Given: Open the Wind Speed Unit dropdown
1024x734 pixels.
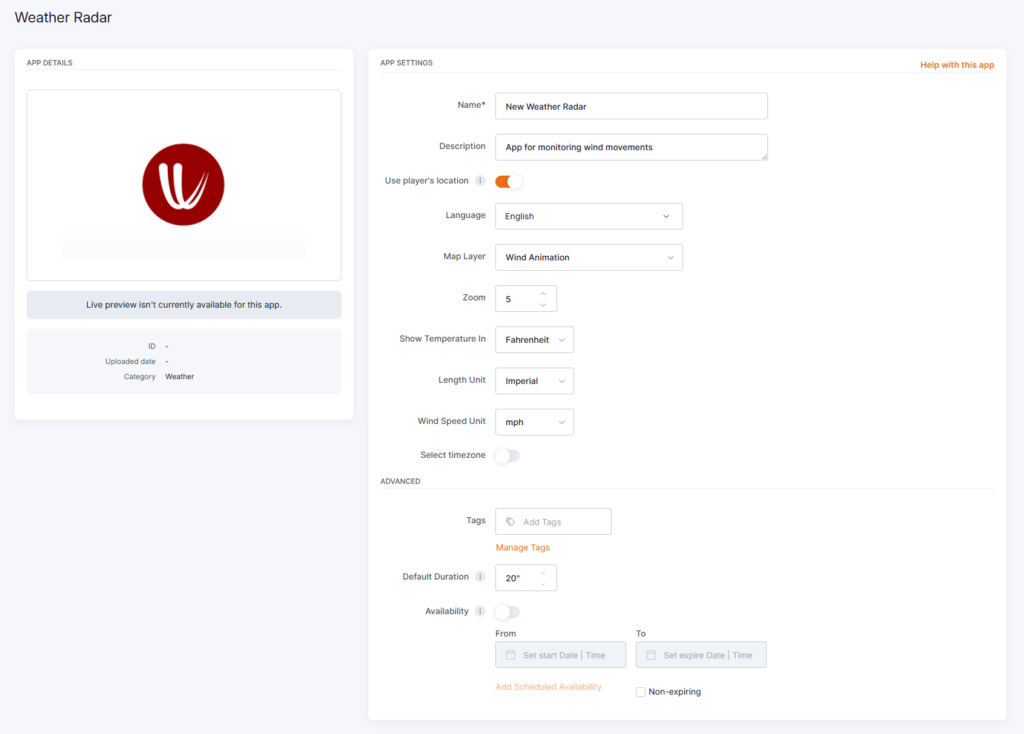Looking at the screenshot, I should tap(534, 422).
